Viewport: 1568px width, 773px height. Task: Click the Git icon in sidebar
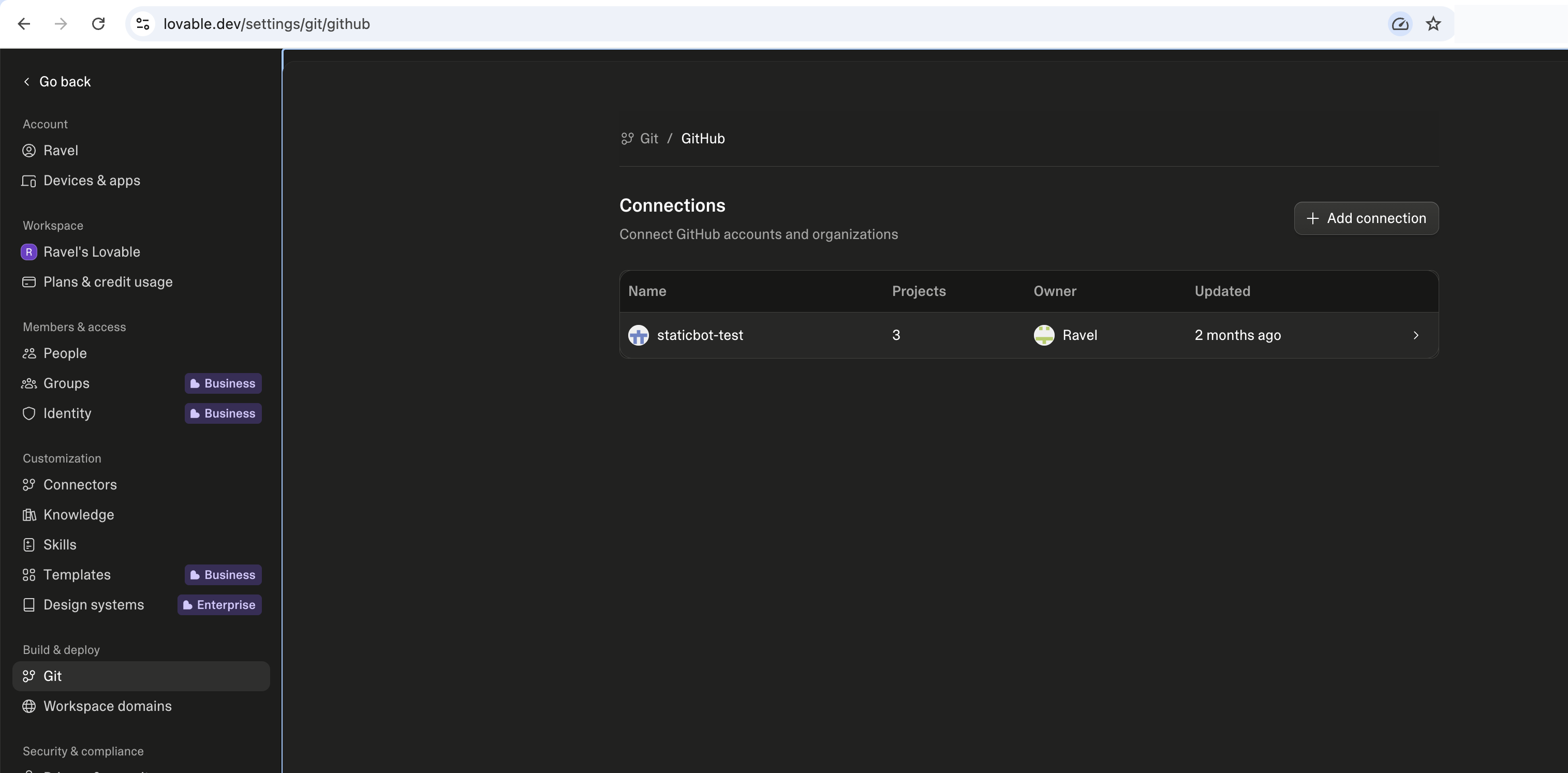pos(28,676)
